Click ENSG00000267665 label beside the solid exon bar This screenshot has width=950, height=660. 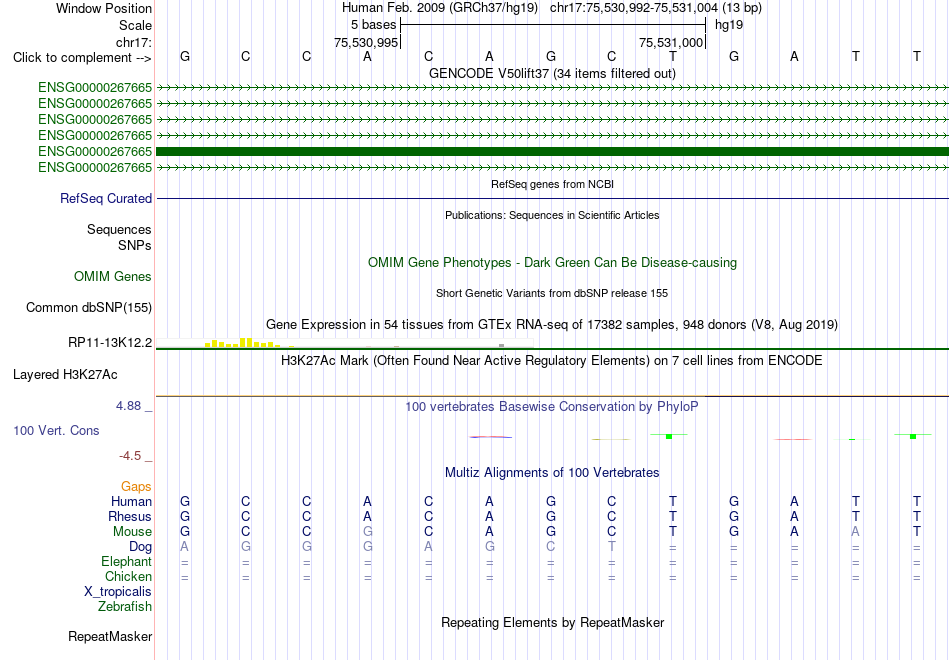[x=95, y=152]
